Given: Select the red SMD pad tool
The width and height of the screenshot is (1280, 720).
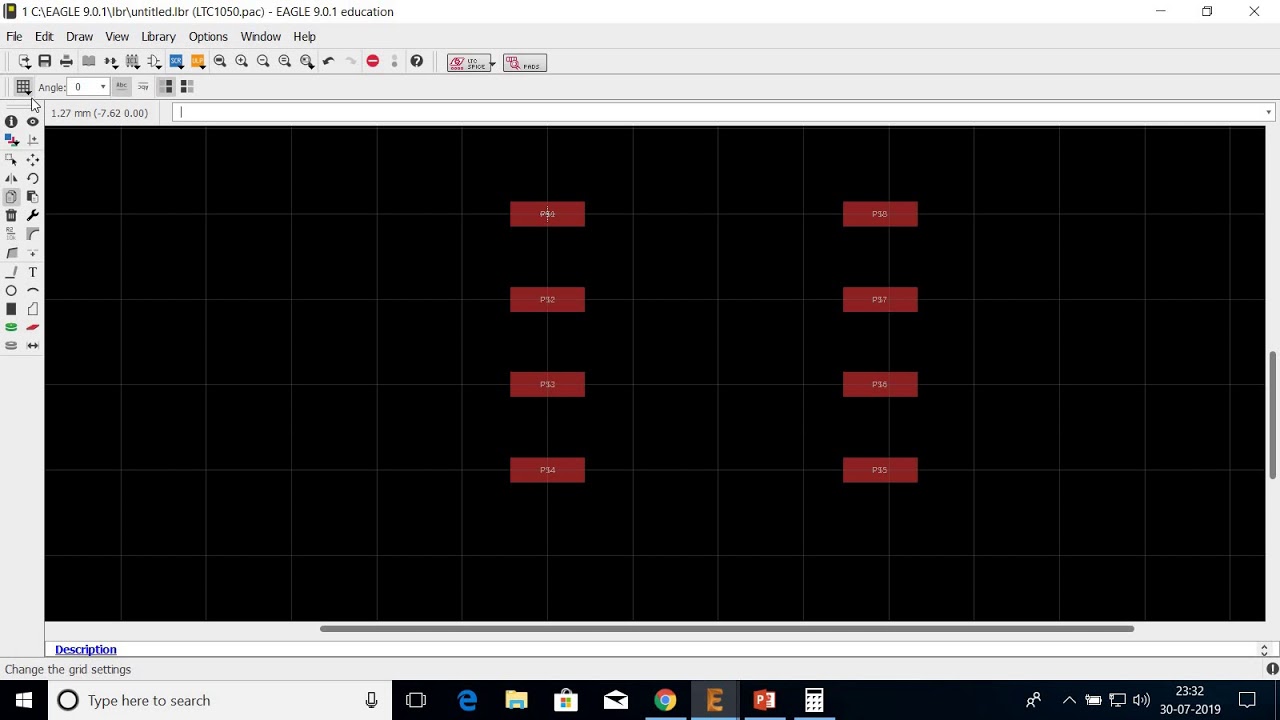Looking at the screenshot, I should click(x=33, y=327).
